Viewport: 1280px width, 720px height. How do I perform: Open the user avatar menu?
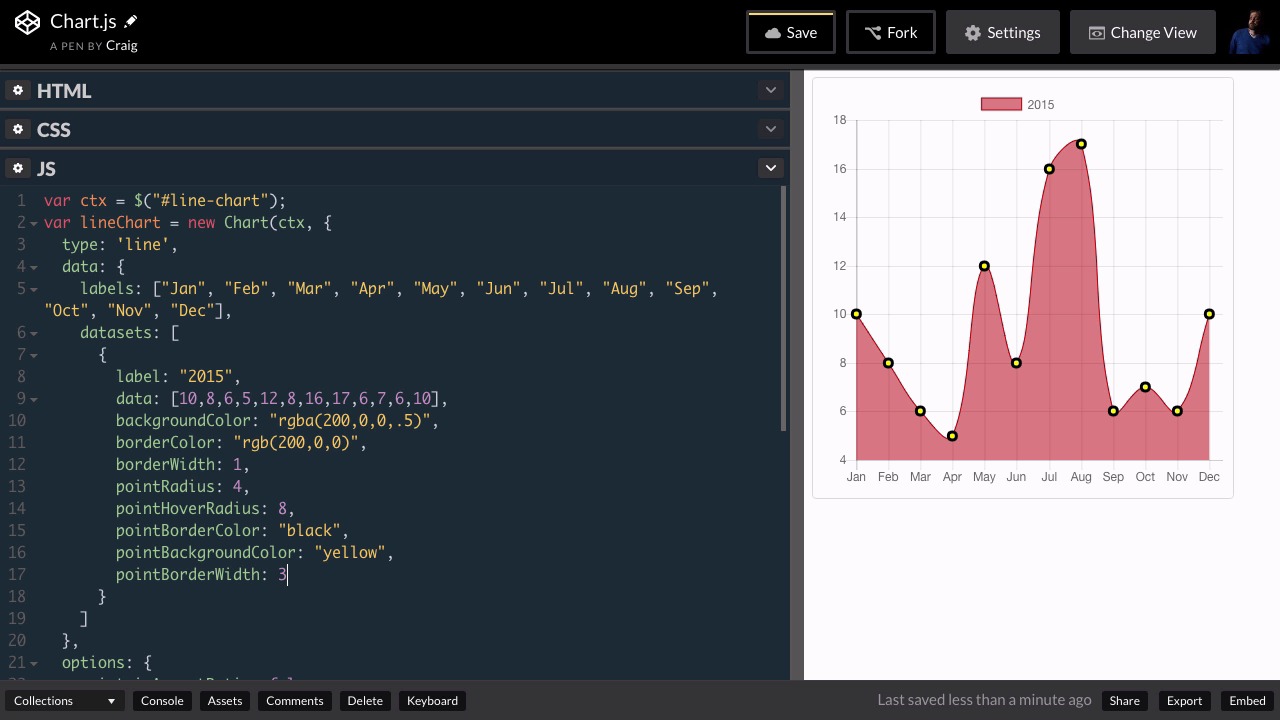pyautogui.click(x=1250, y=32)
